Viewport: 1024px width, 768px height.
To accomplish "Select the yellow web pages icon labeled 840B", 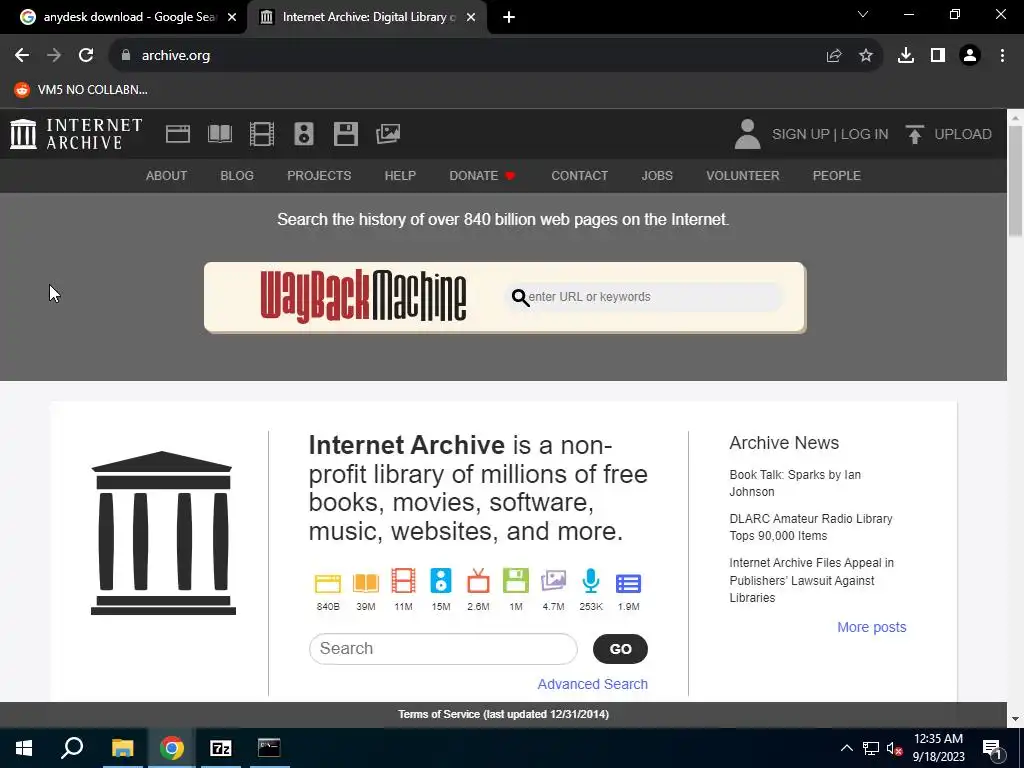I will point(328,583).
